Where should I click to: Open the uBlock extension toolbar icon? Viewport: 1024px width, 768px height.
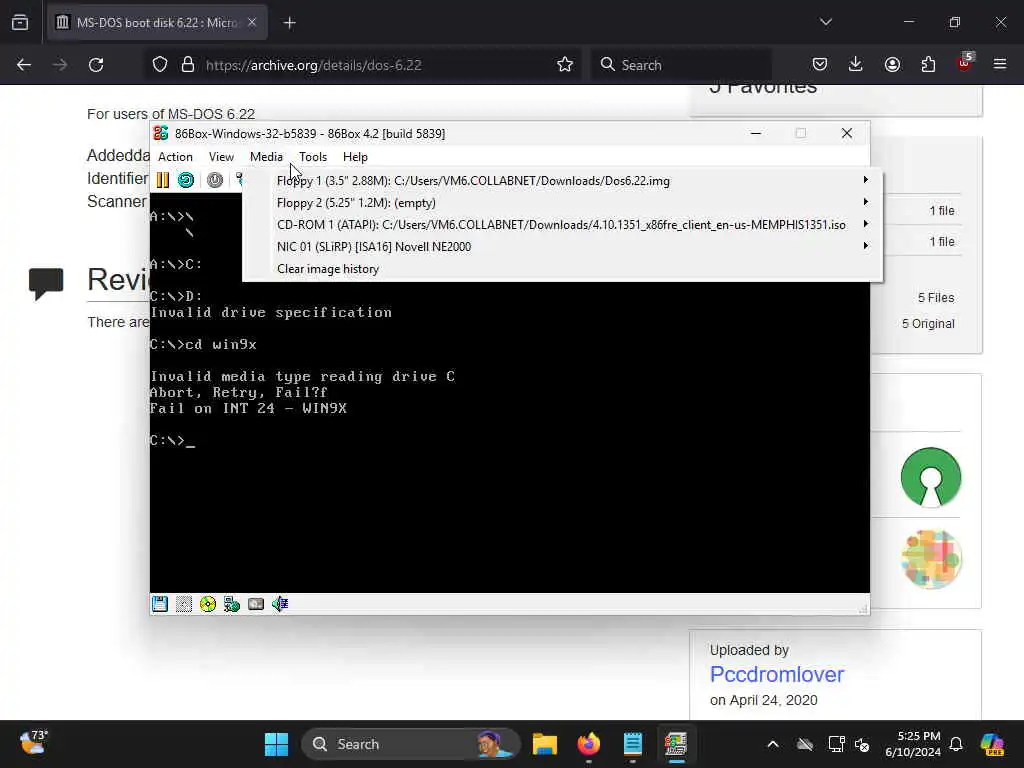(x=965, y=63)
